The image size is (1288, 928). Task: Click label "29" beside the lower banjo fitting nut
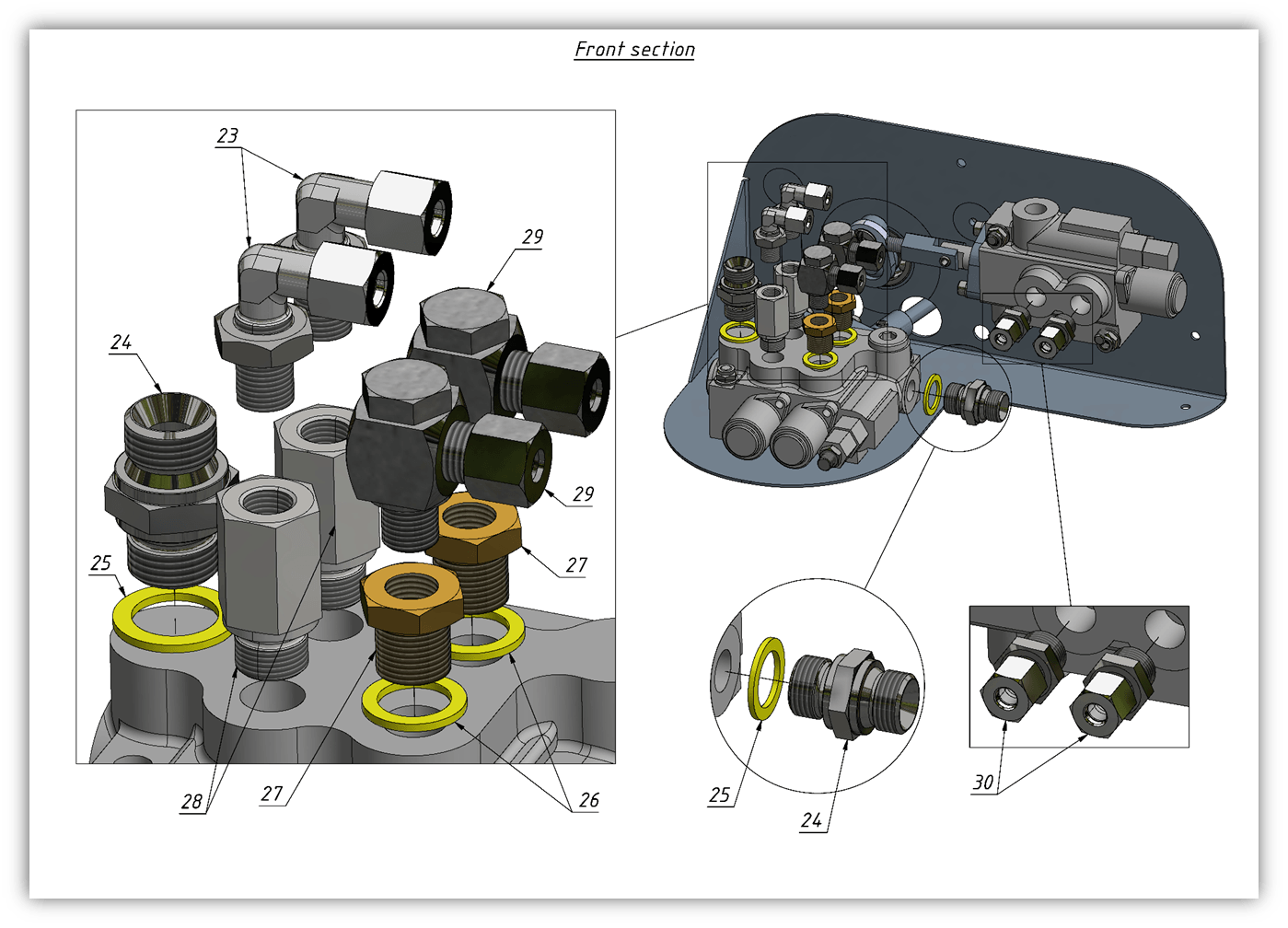pos(584,494)
